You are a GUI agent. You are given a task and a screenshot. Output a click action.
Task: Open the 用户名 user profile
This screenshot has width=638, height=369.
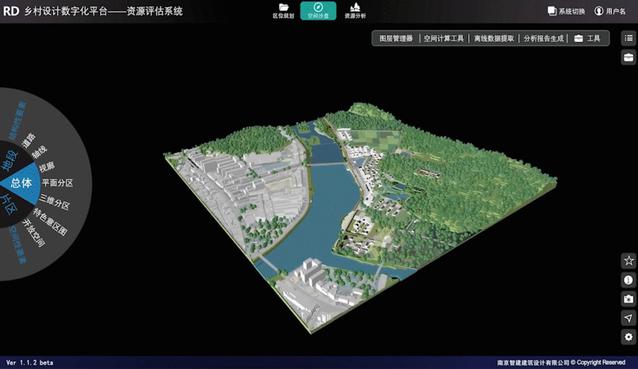[610, 11]
